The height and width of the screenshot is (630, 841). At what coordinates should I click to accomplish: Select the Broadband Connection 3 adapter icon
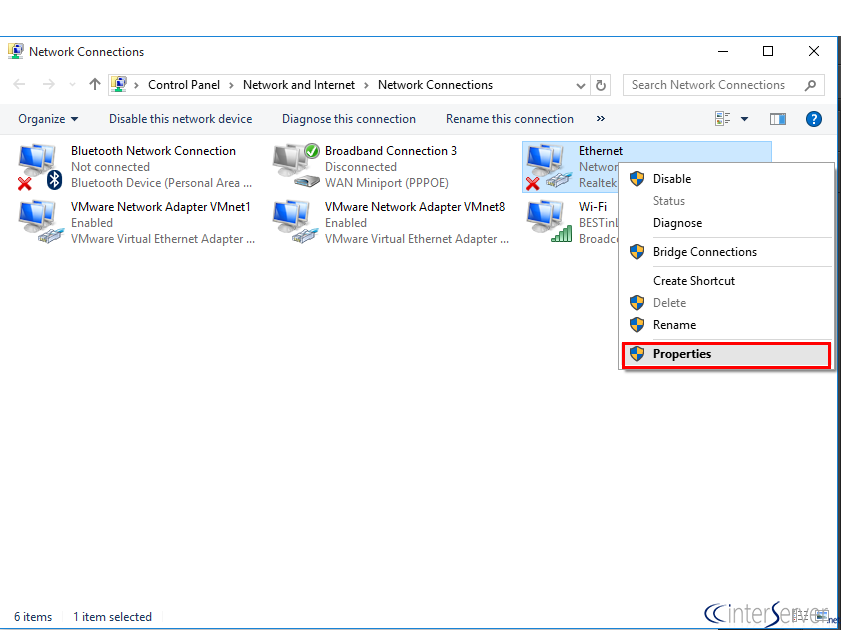[x=295, y=166]
